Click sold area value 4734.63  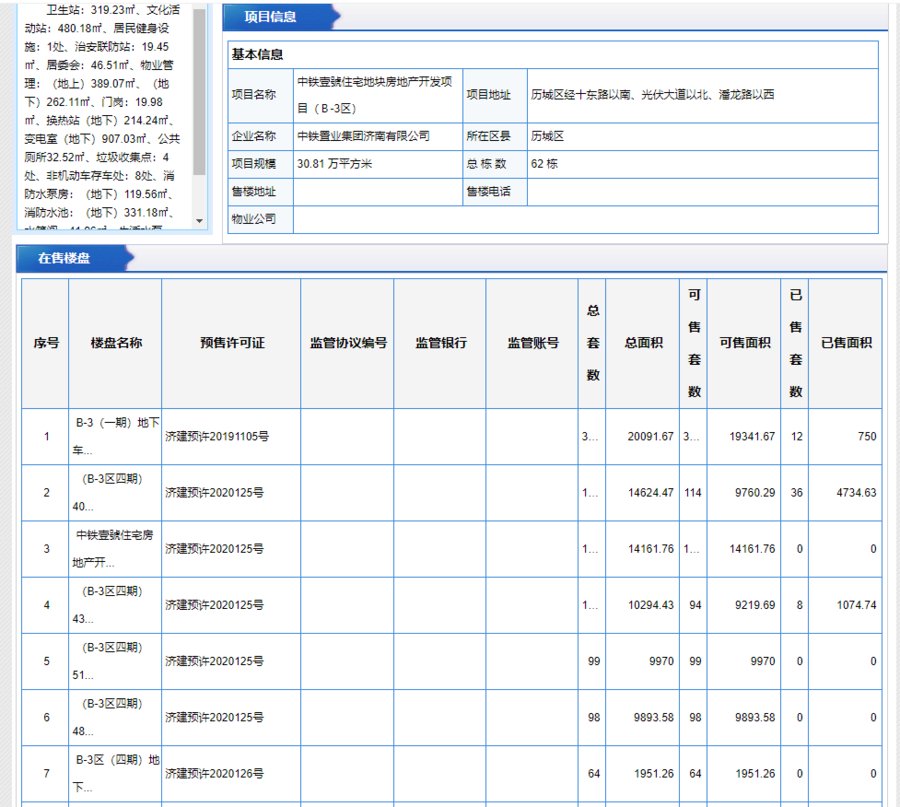[856, 493]
